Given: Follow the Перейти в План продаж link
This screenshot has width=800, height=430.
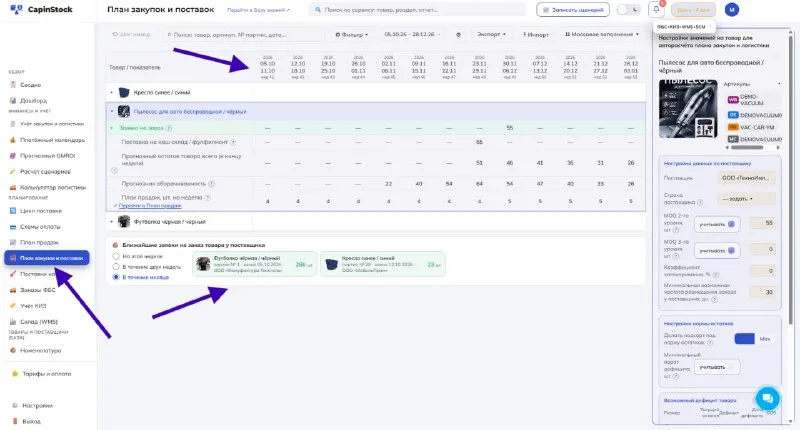Looking at the screenshot, I should click(150, 206).
